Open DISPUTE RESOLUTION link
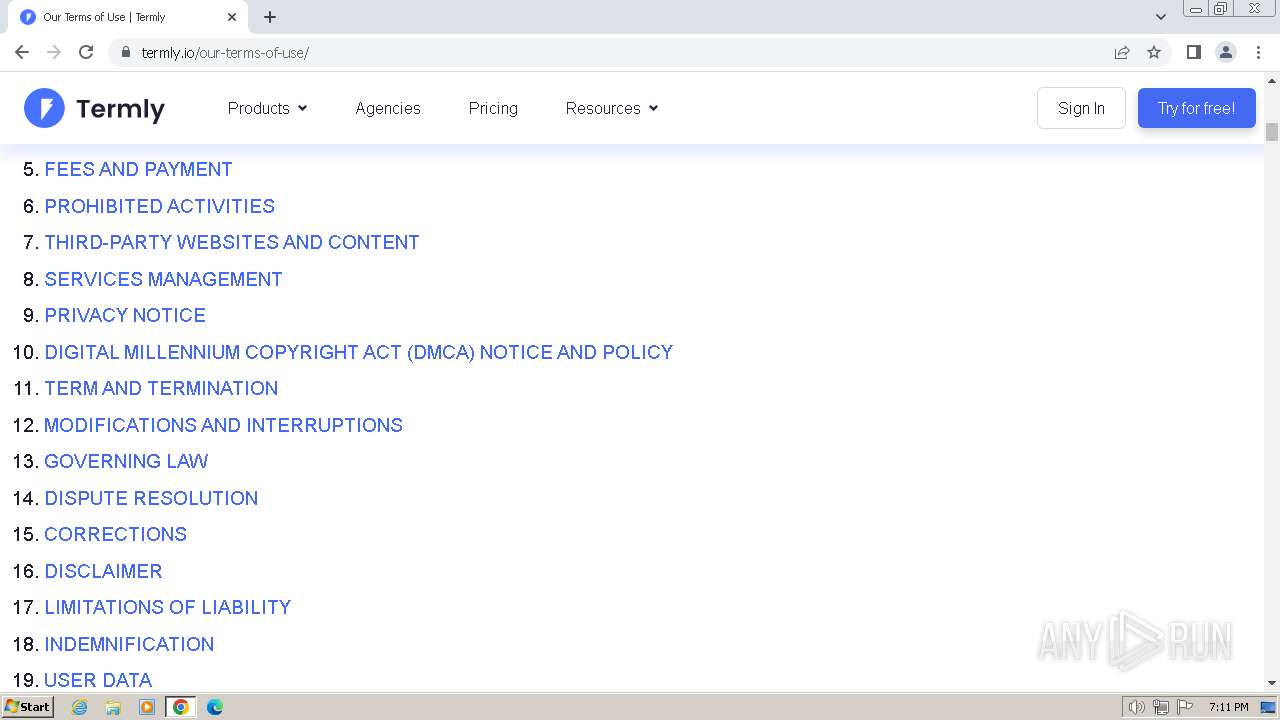This screenshot has height=720, width=1280. coord(151,498)
